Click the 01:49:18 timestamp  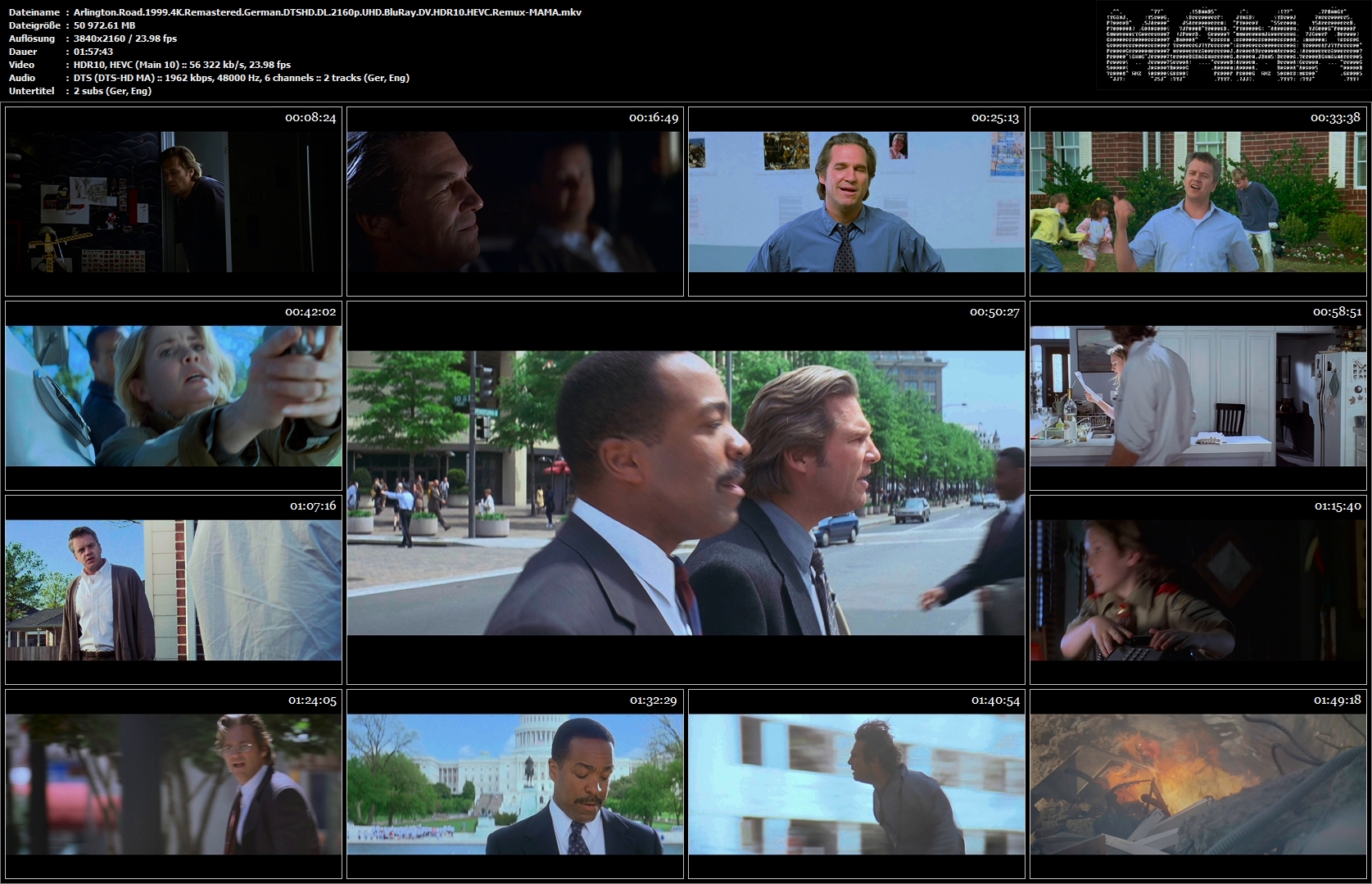point(1338,700)
